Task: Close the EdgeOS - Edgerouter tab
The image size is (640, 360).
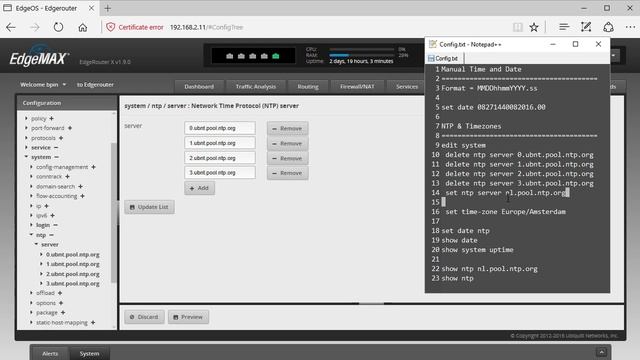Action: (91, 8)
